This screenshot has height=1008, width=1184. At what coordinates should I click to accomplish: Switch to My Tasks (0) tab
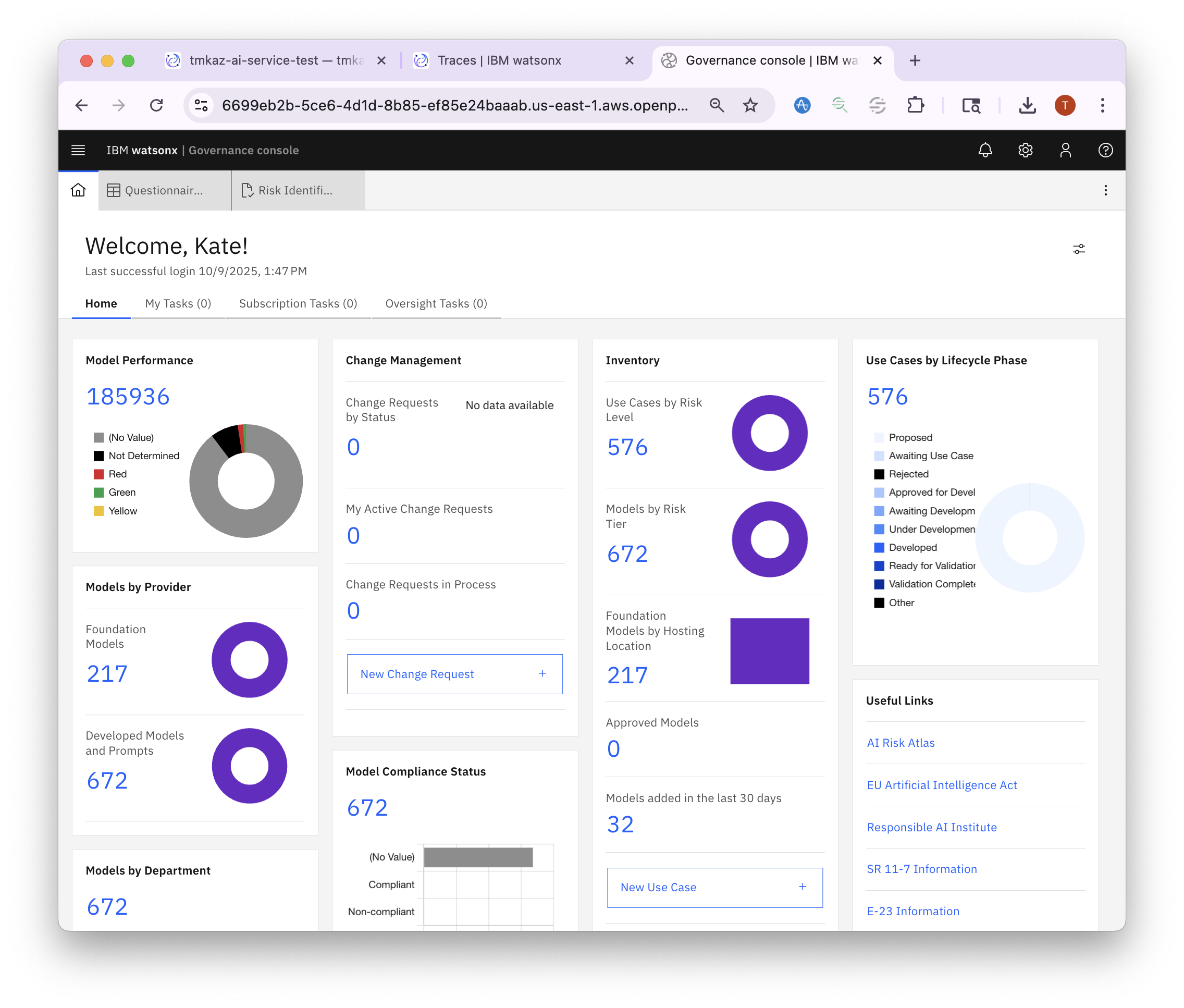178,303
